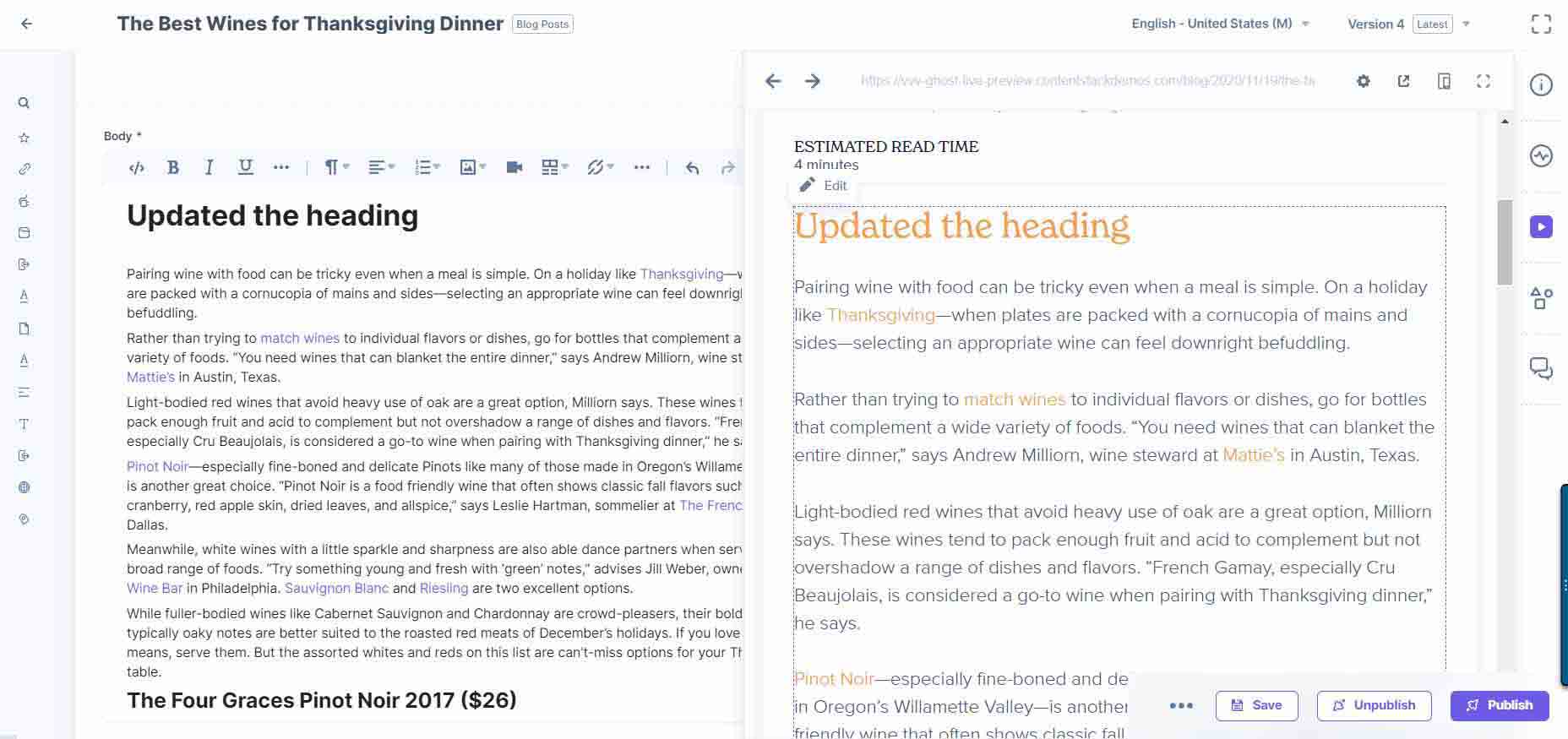This screenshot has width=1568, height=739.
Task: Open insert image dropdown
Action: [472, 167]
